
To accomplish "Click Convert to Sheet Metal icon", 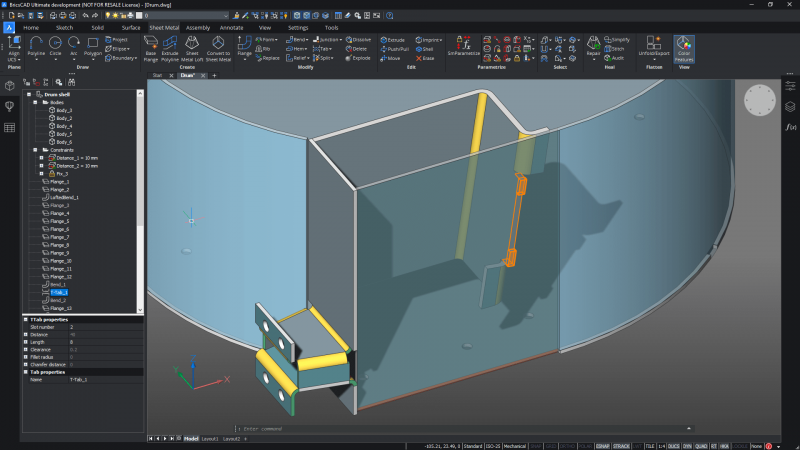I will pos(218,46).
